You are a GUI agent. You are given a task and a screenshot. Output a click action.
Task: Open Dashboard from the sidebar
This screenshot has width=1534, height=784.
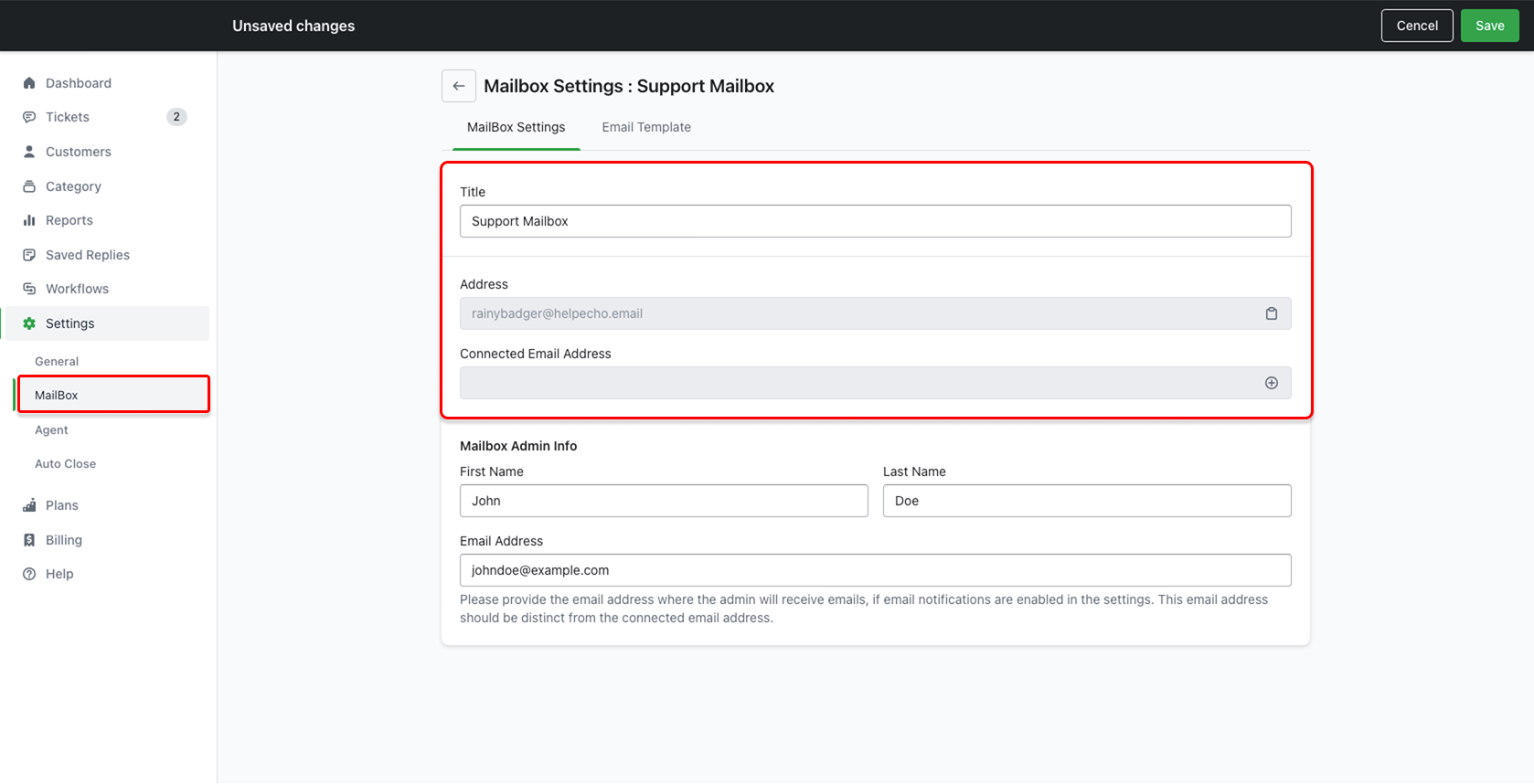(x=78, y=83)
